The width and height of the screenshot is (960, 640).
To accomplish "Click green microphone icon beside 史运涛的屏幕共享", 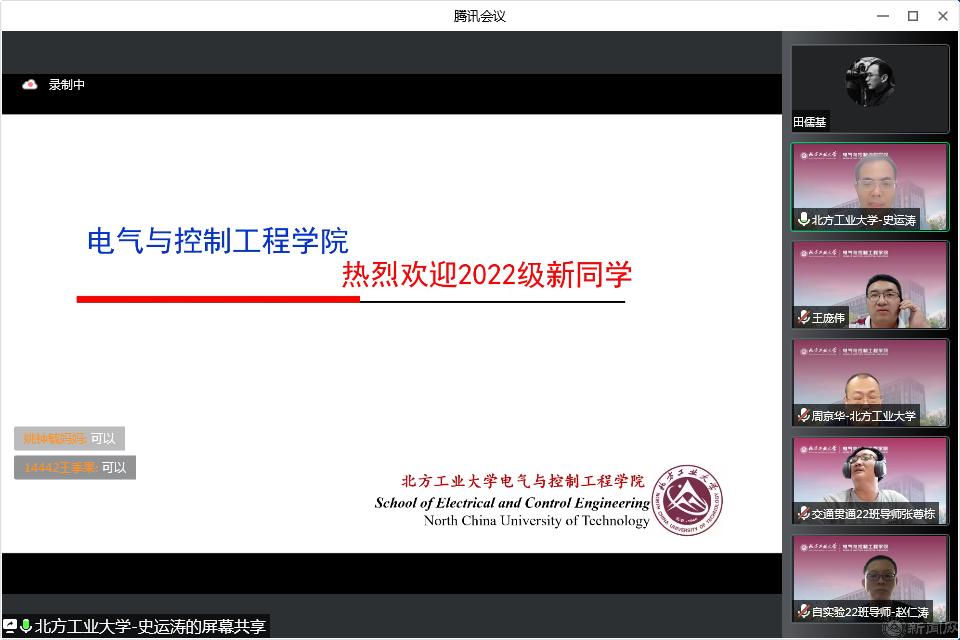I will [26, 627].
